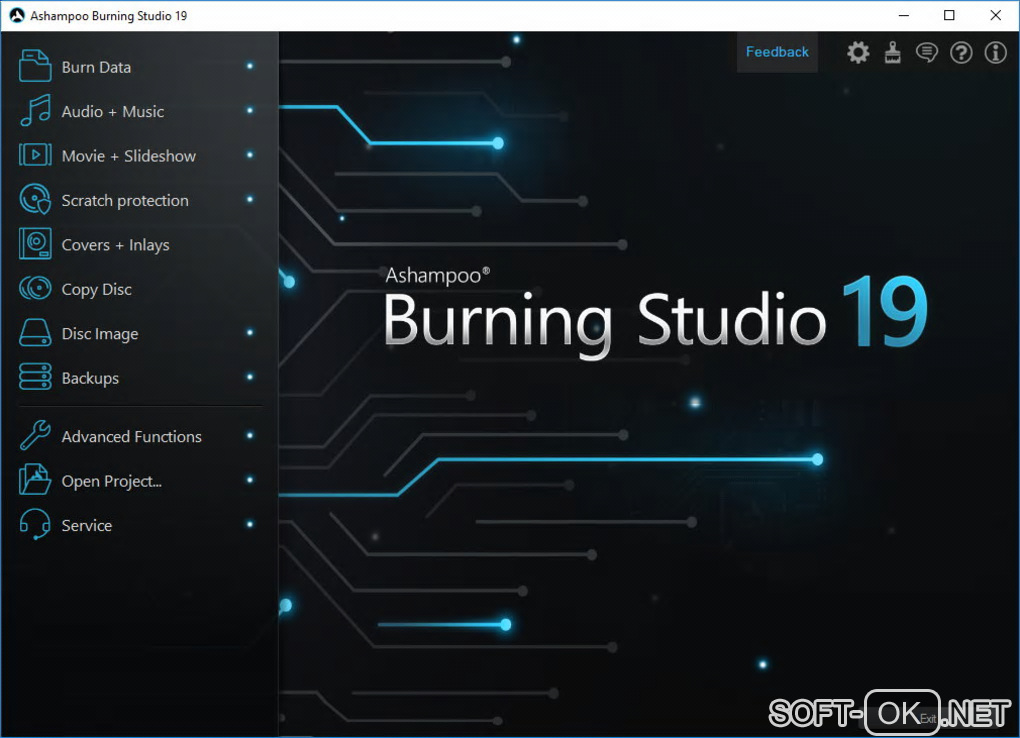Select Copy Disc menu entry

pos(140,289)
